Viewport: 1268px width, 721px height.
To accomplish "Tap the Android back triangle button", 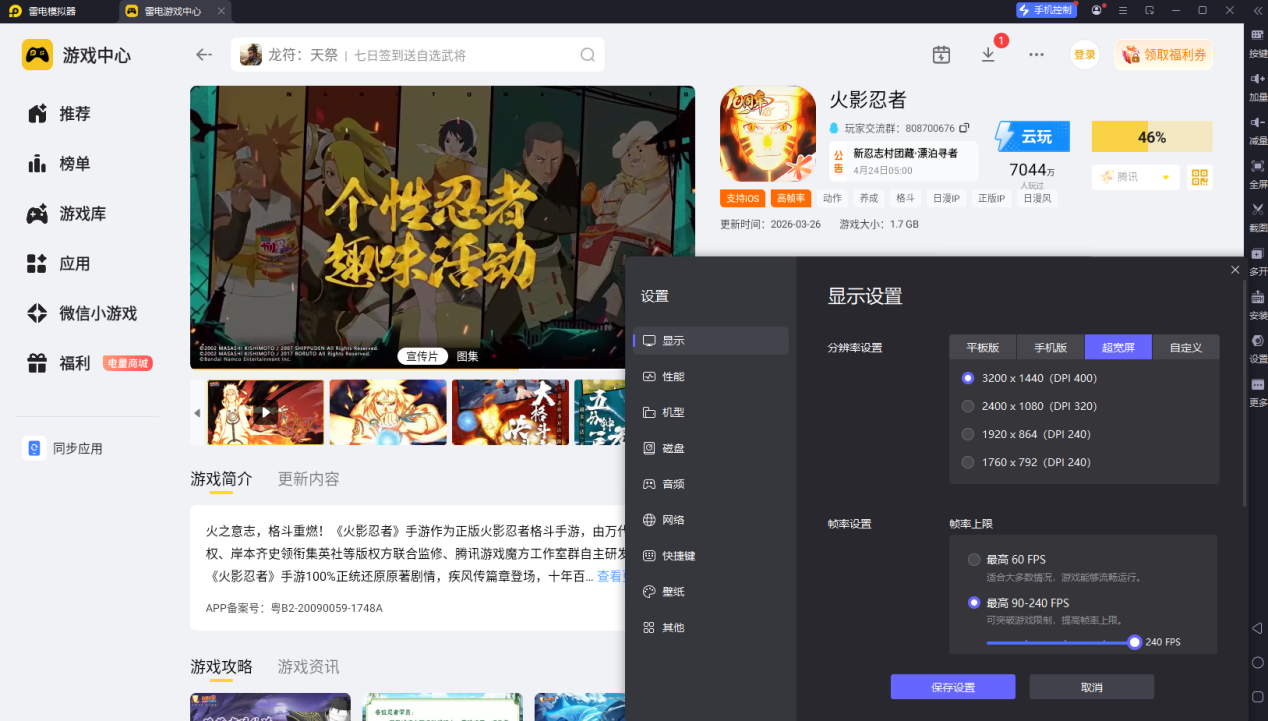I will tap(1257, 628).
